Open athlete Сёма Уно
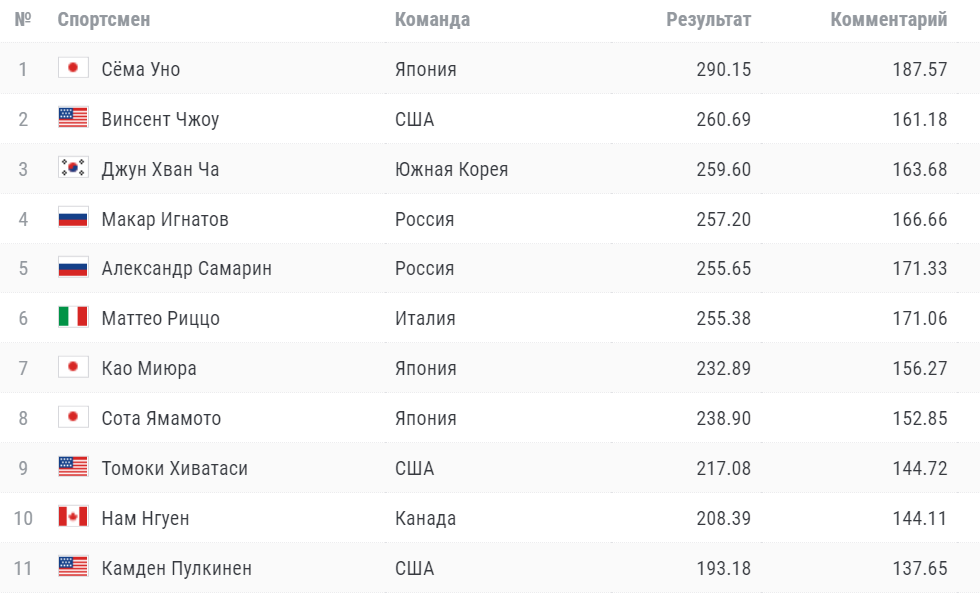980x598 pixels. pyautogui.click(x=141, y=69)
